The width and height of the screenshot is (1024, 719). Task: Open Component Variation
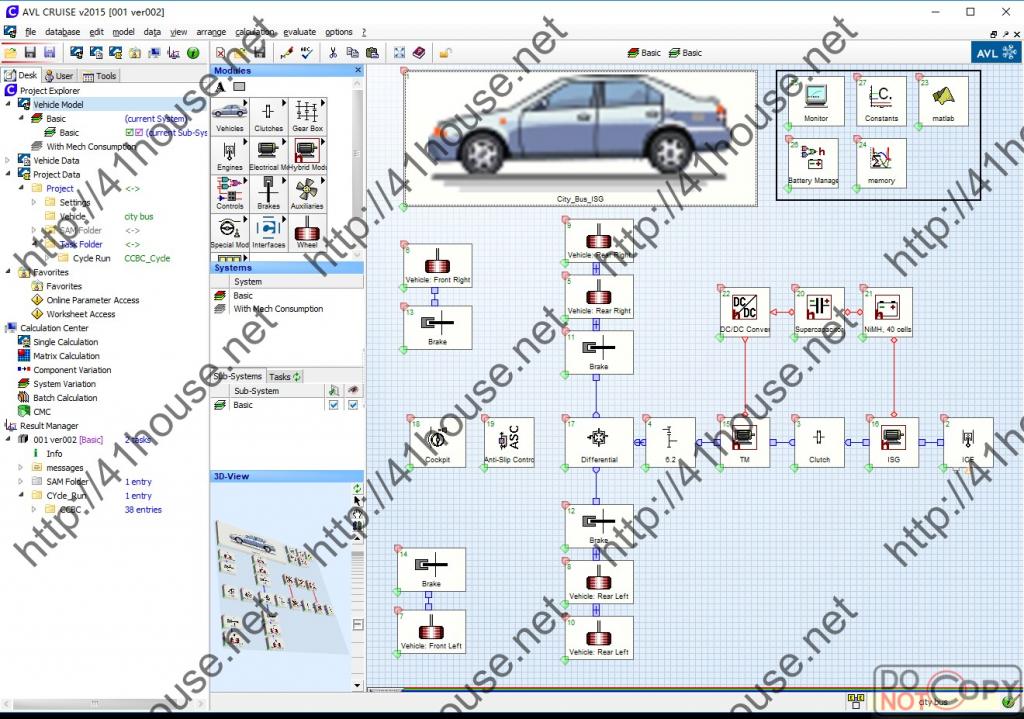(x=72, y=370)
